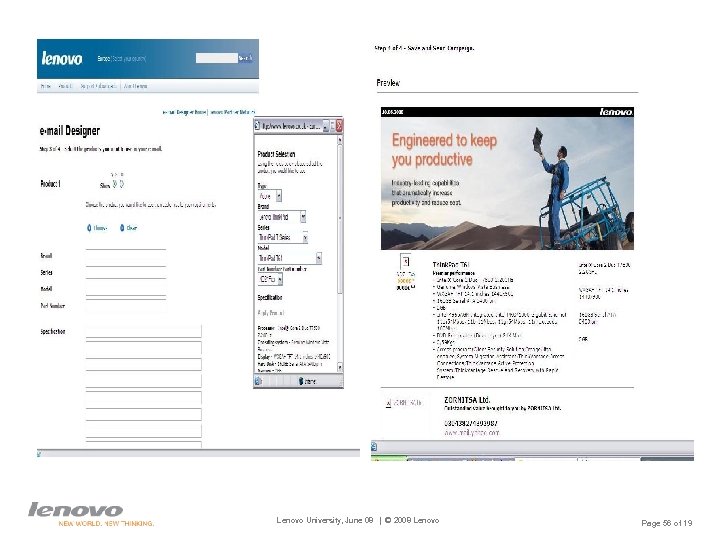Click the popup scrollbar up arrow
The height and width of the screenshot is (540, 720).
point(340,139)
